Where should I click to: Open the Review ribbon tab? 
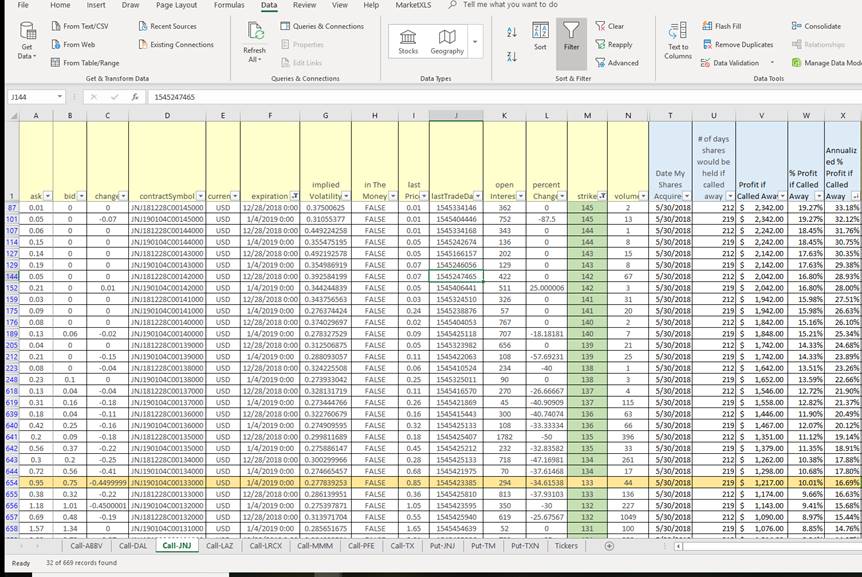coord(304,5)
